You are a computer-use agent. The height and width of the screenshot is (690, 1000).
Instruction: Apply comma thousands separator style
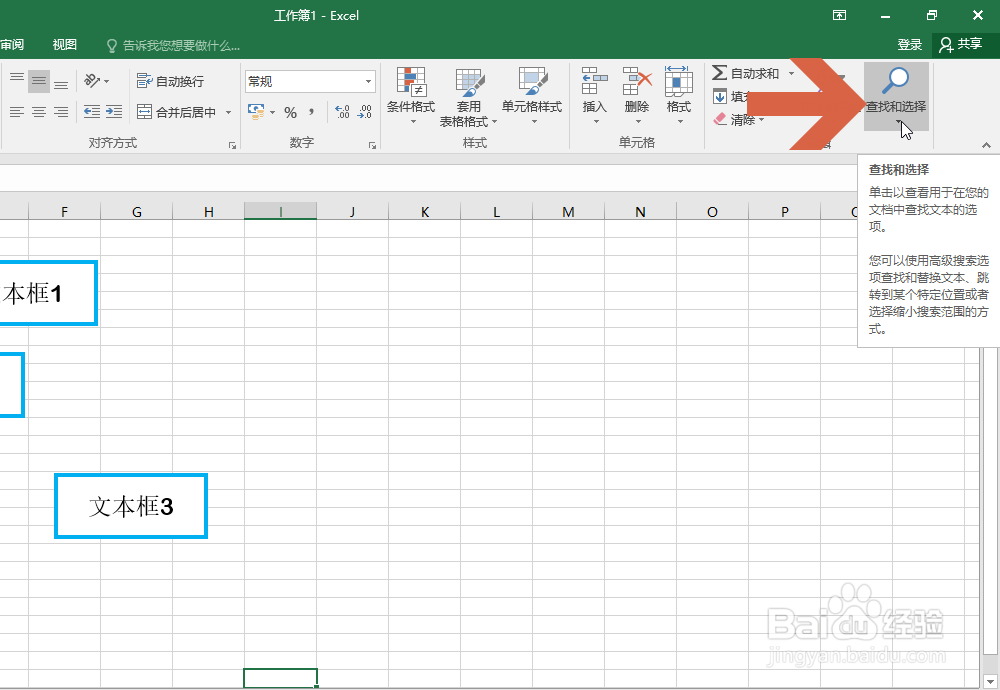coord(312,112)
